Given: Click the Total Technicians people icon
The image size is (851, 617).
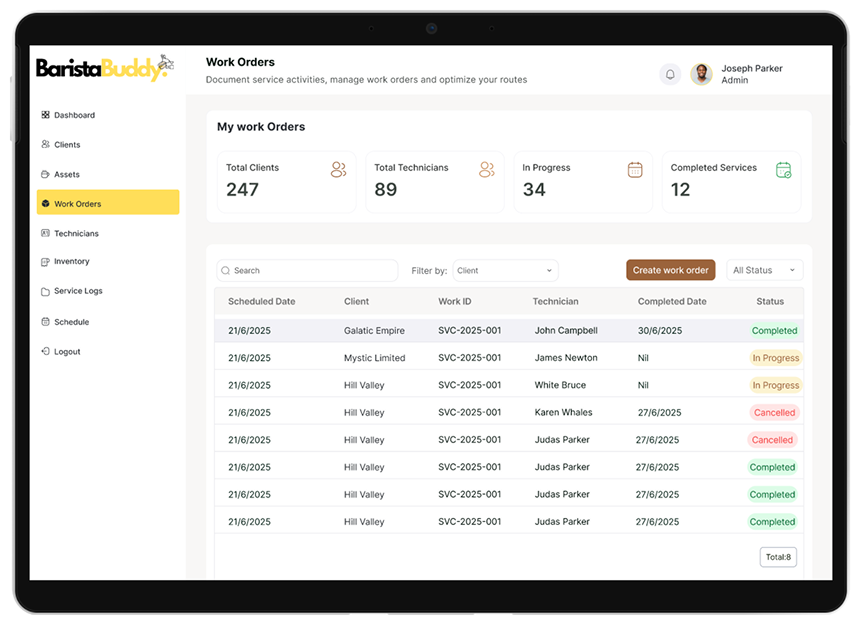Looking at the screenshot, I should pos(487,170).
